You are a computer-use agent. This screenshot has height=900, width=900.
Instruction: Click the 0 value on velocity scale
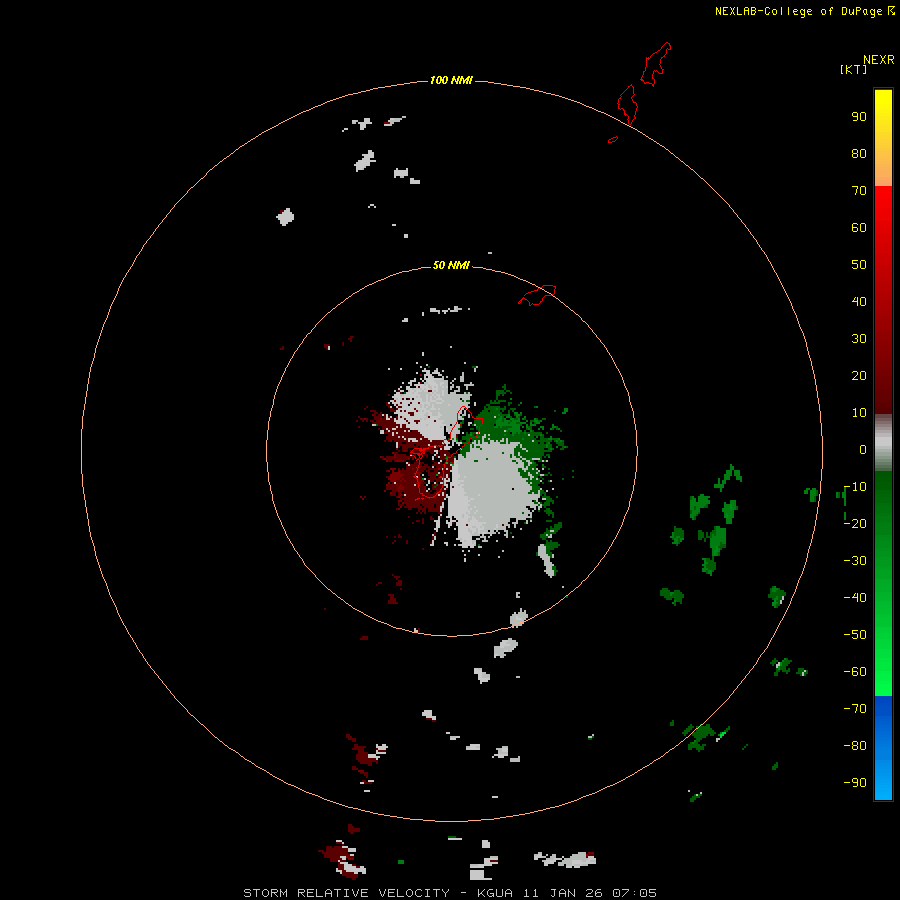point(863,450)
